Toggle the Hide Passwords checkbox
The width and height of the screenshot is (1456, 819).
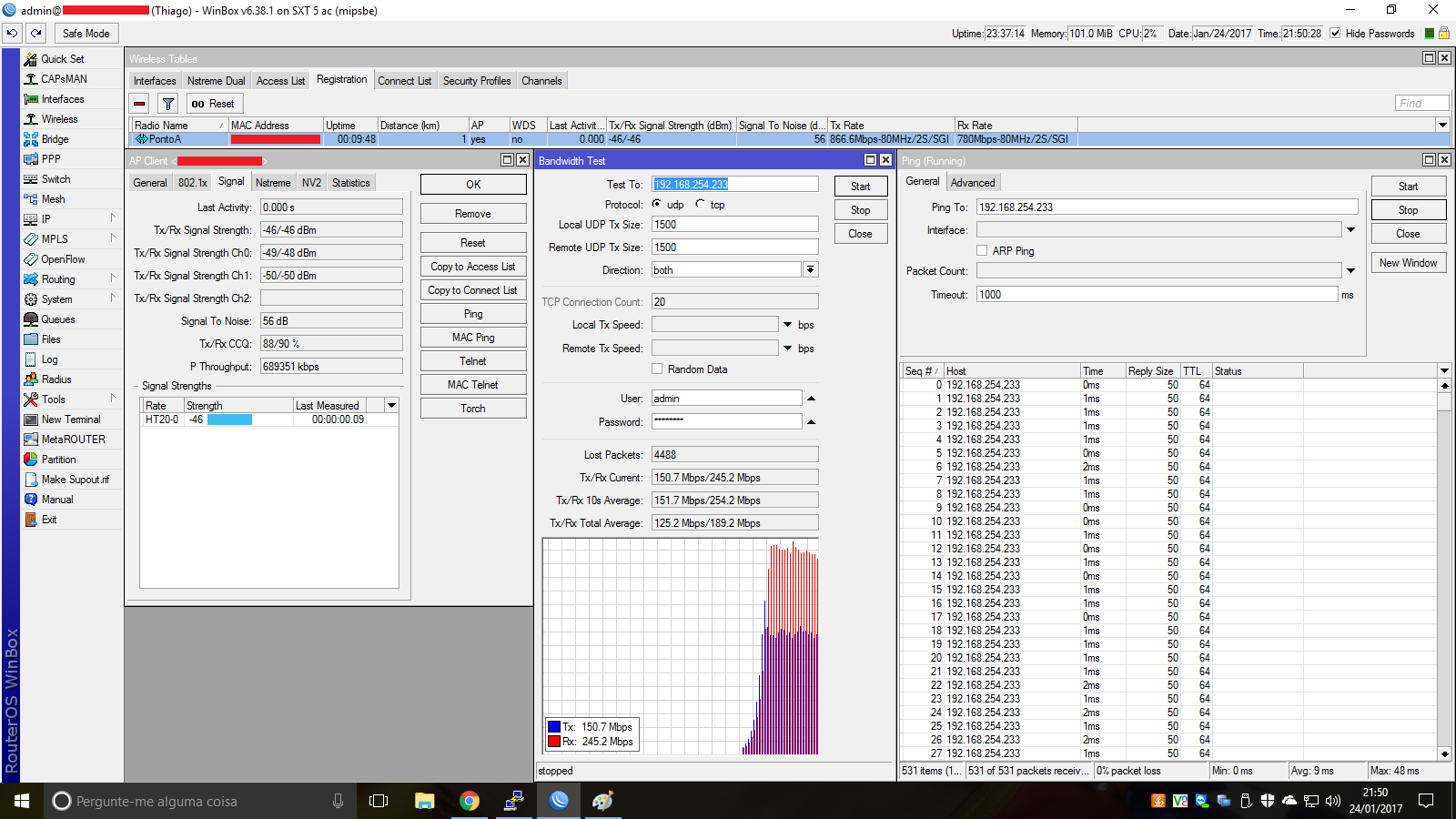pos(1335,34)
